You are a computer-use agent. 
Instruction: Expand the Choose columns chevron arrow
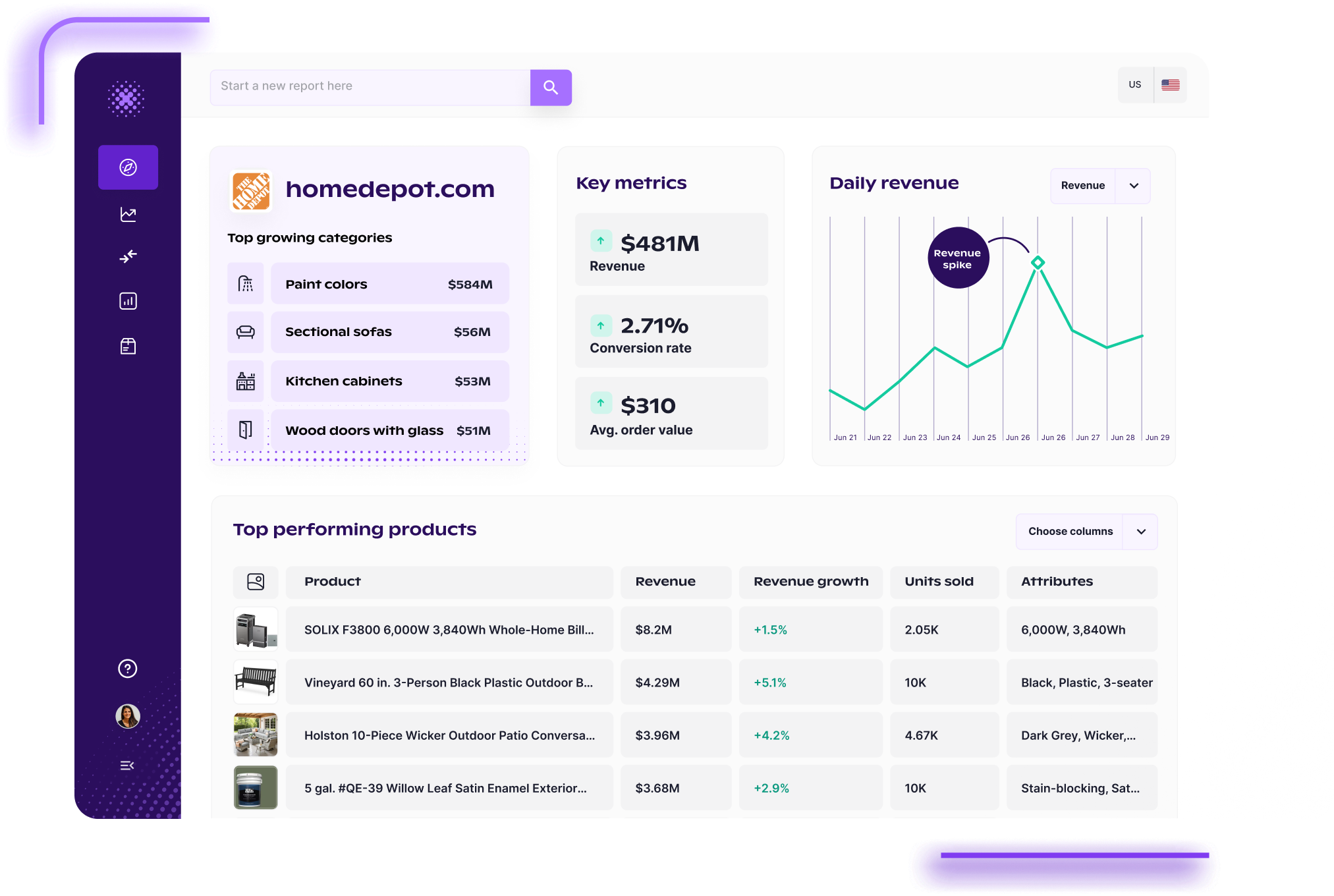(x=1141, y=532)
